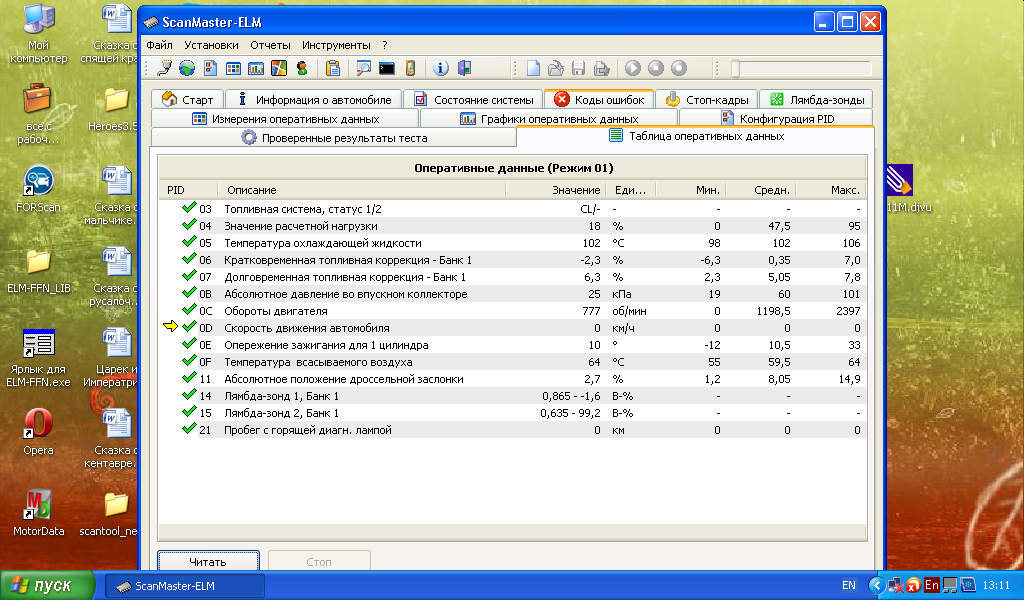Click the open folder toolbar icon
Viewport: 1024px width, 600px height.
click(x=556, y=68)
